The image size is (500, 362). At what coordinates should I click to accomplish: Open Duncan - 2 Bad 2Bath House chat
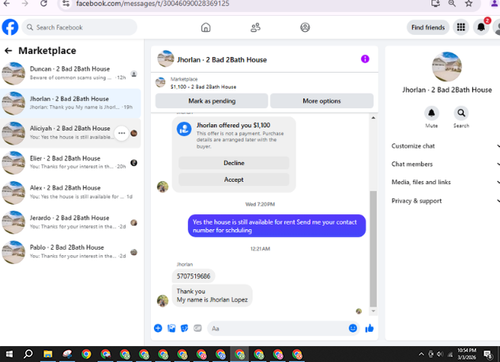(x=70, y=74)
